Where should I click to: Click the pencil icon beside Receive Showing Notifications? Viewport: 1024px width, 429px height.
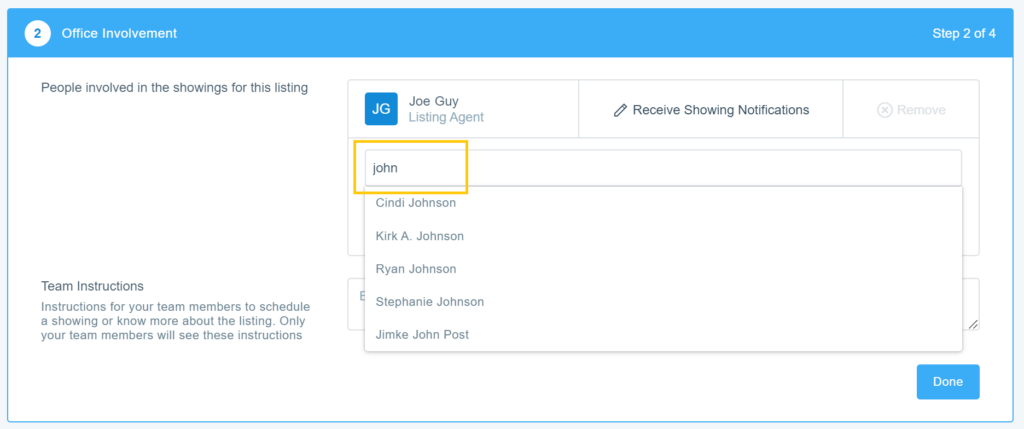click(620, 110)
